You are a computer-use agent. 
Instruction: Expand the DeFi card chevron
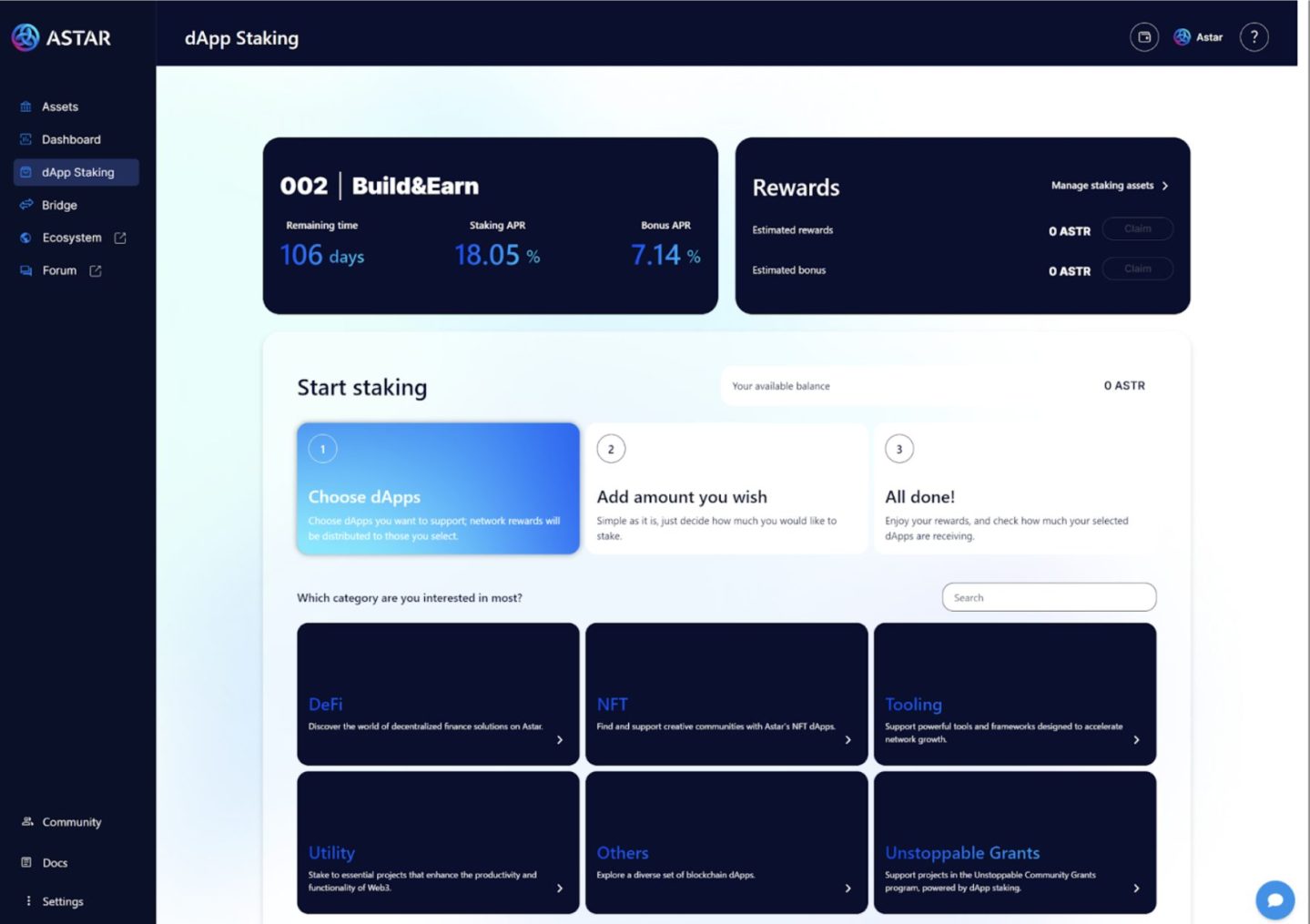tap(560, 740)
